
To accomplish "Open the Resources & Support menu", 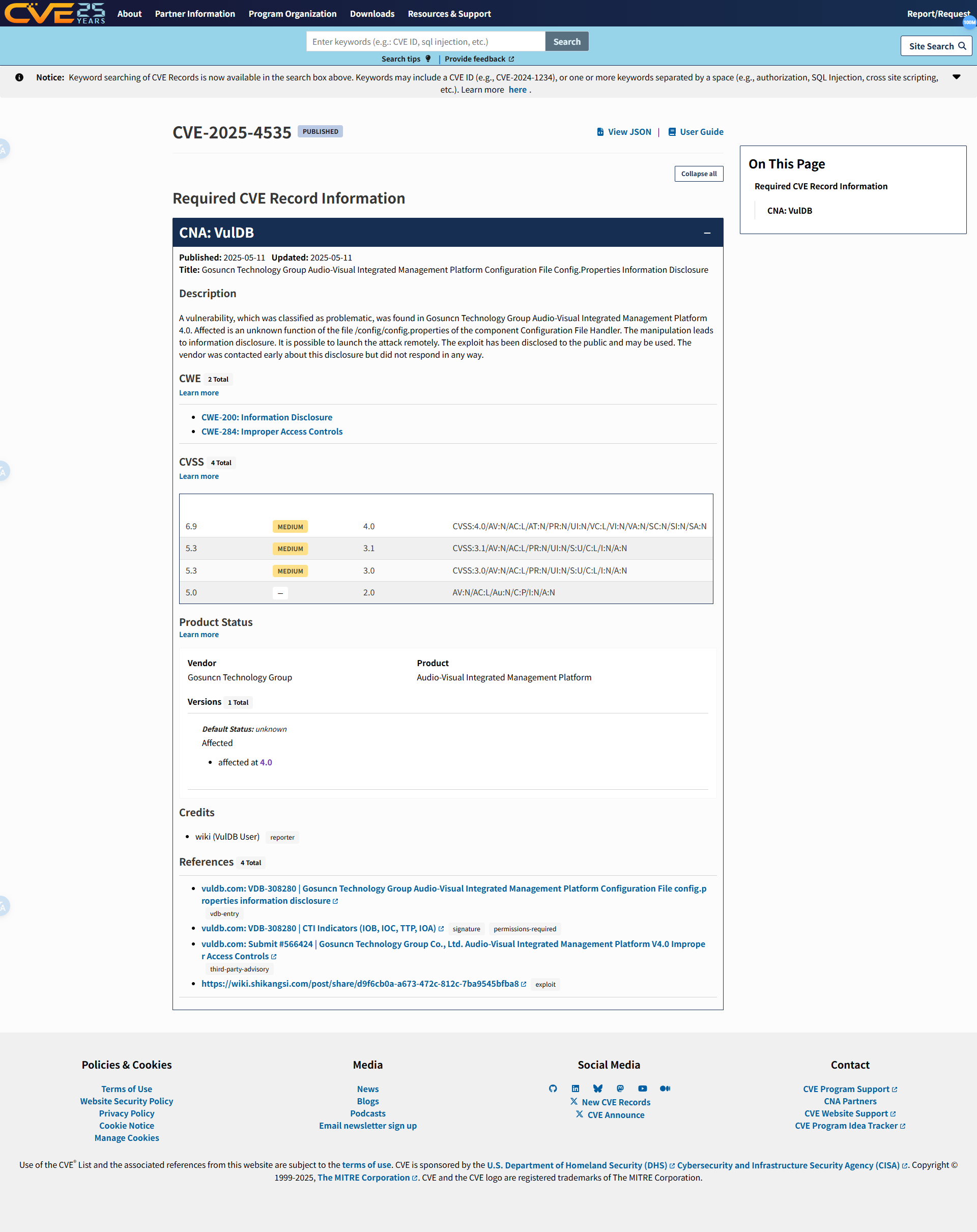I will coord(449,14).
